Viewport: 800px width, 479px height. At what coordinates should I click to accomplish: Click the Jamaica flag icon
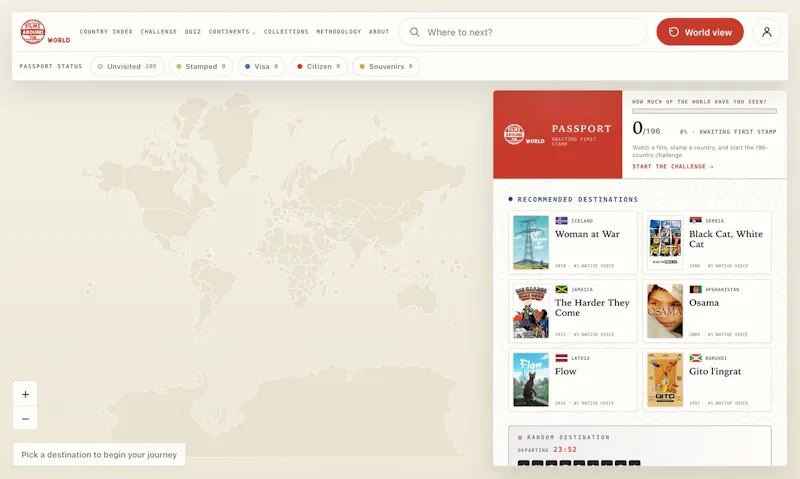coord(561,289)
